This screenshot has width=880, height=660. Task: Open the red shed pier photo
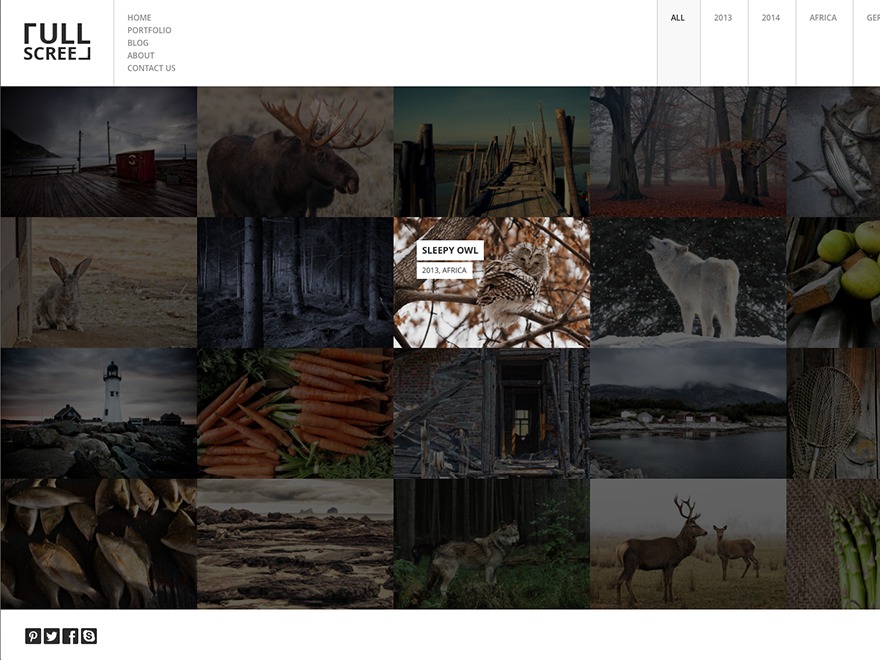coord(99,152)
